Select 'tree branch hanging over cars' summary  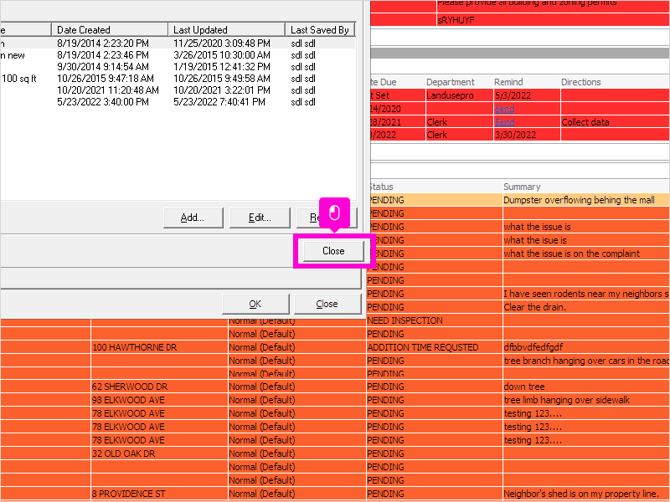(586, 360)
